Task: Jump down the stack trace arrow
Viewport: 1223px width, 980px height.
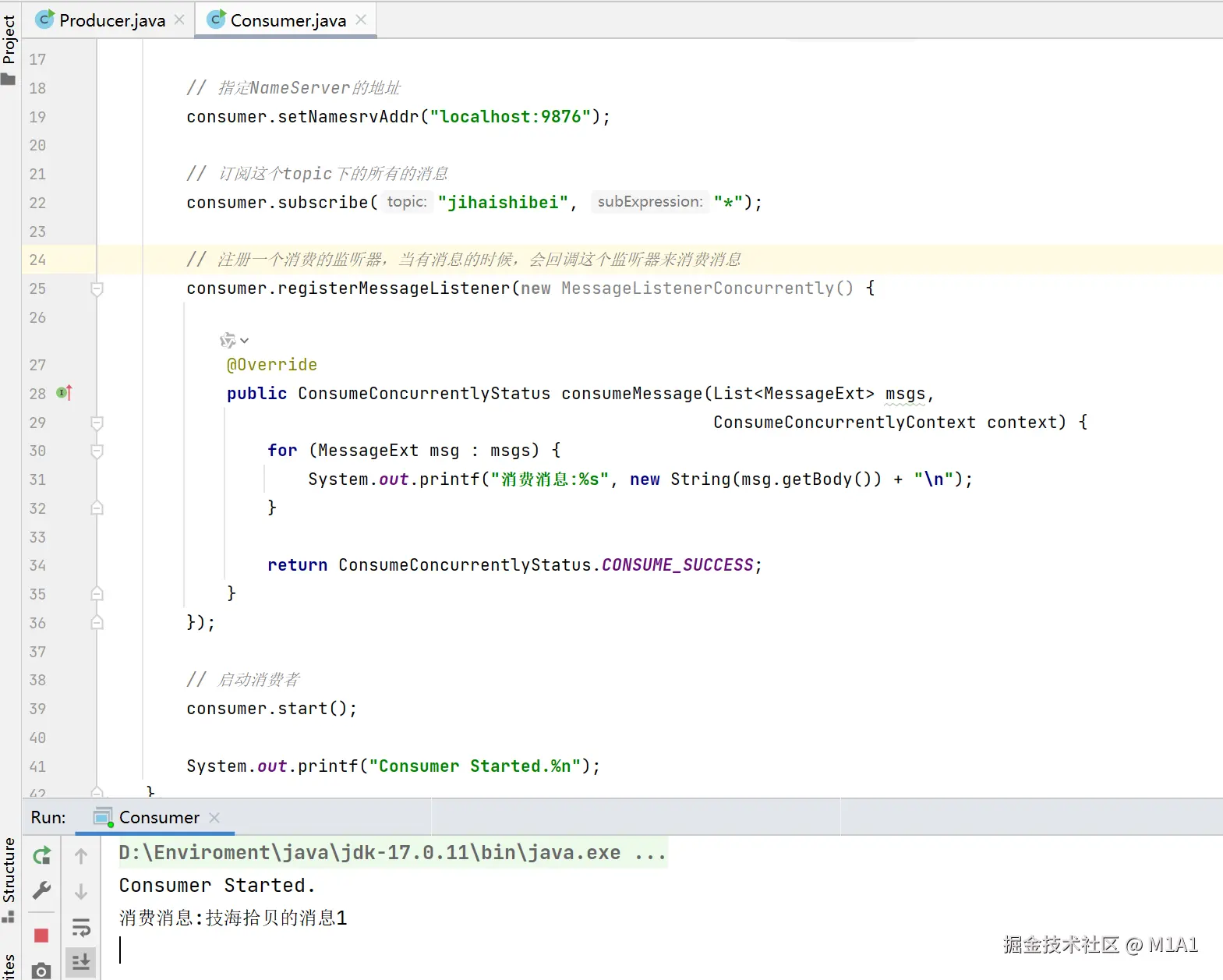Action: click(81, 891)
